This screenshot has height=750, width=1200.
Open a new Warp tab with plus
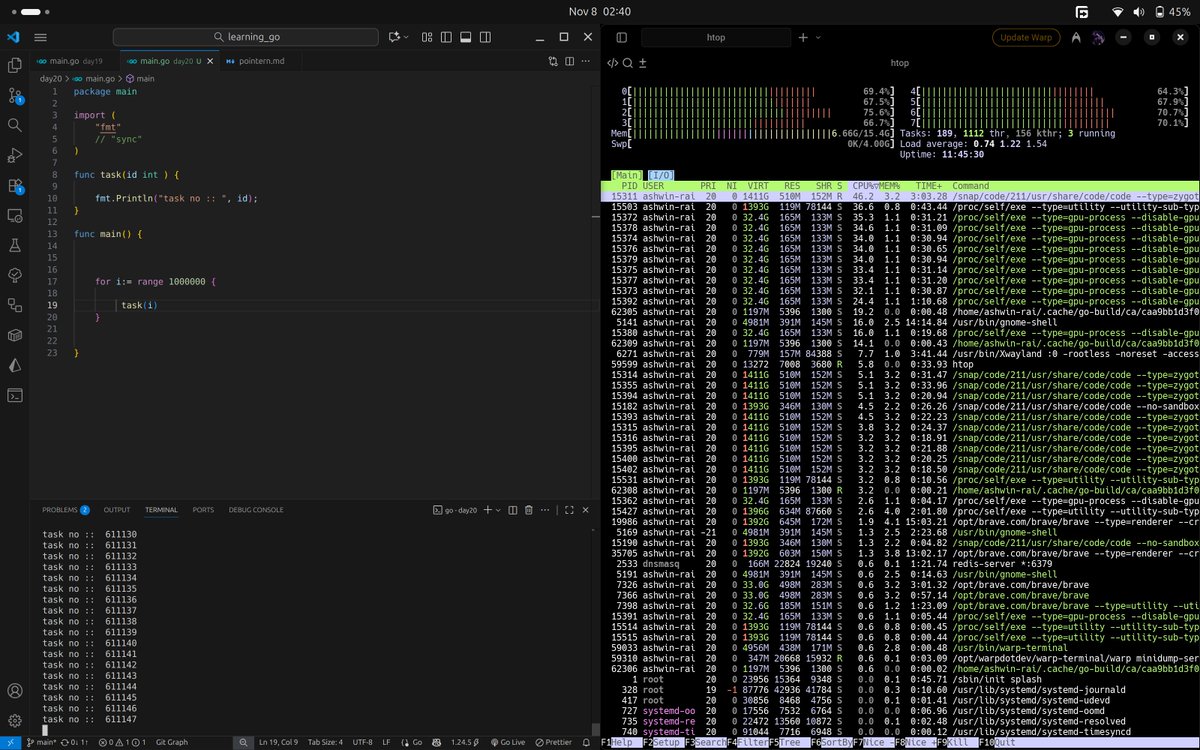[802, 38]
